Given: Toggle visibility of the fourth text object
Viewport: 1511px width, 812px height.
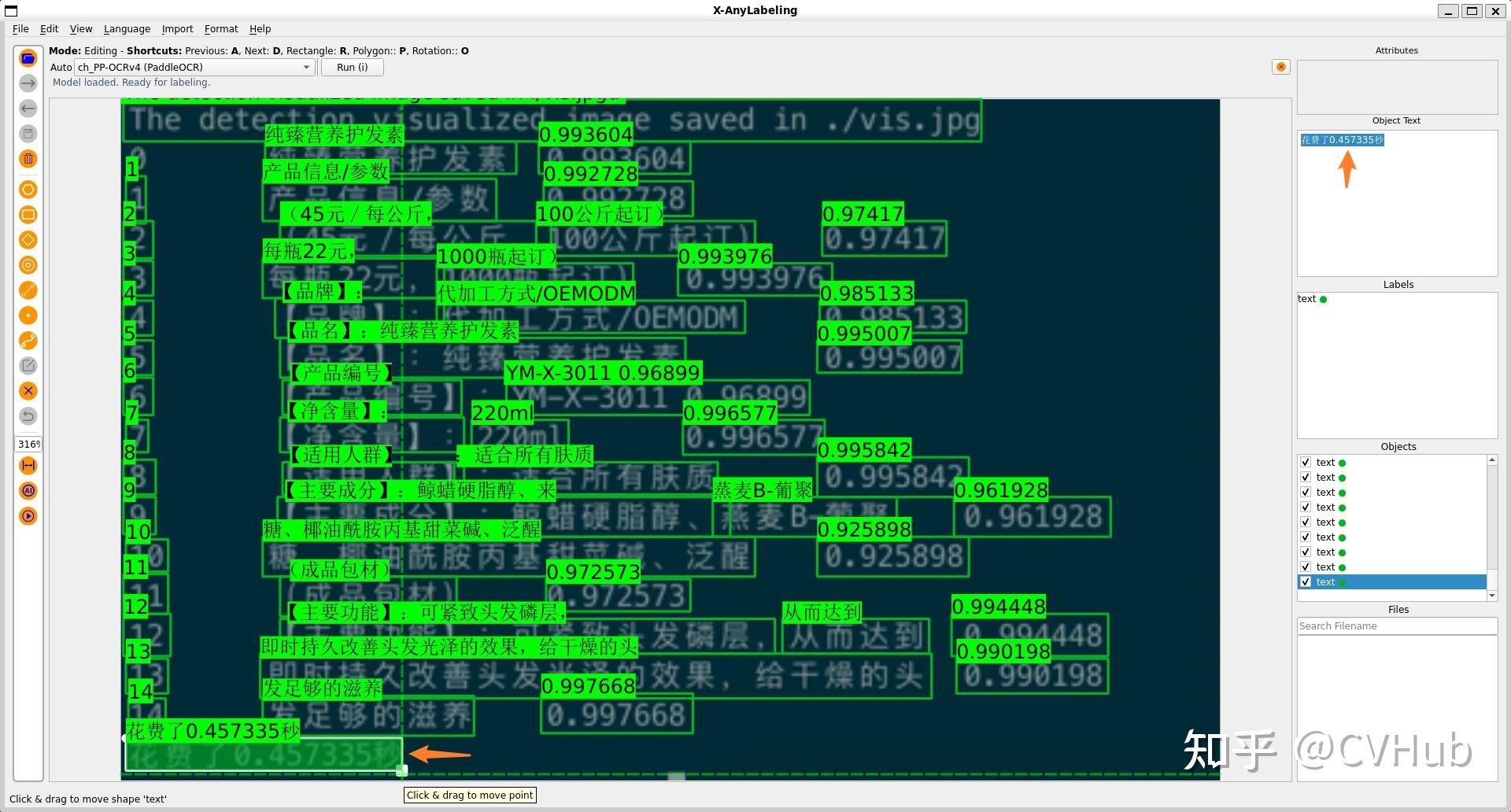Looking at the screenshot, I should pyautogui.click(x=1306, y=507).
